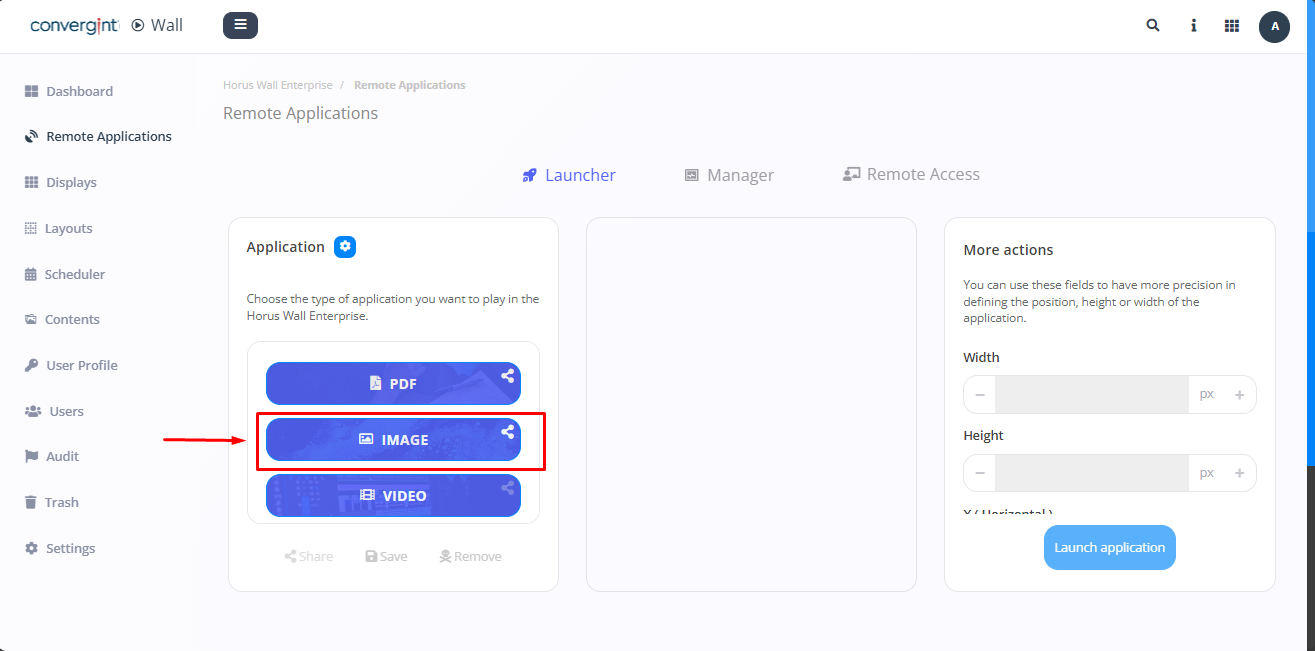1315x651 pixels.
Task: Click the Width input field
Action: coord(1091,395)
